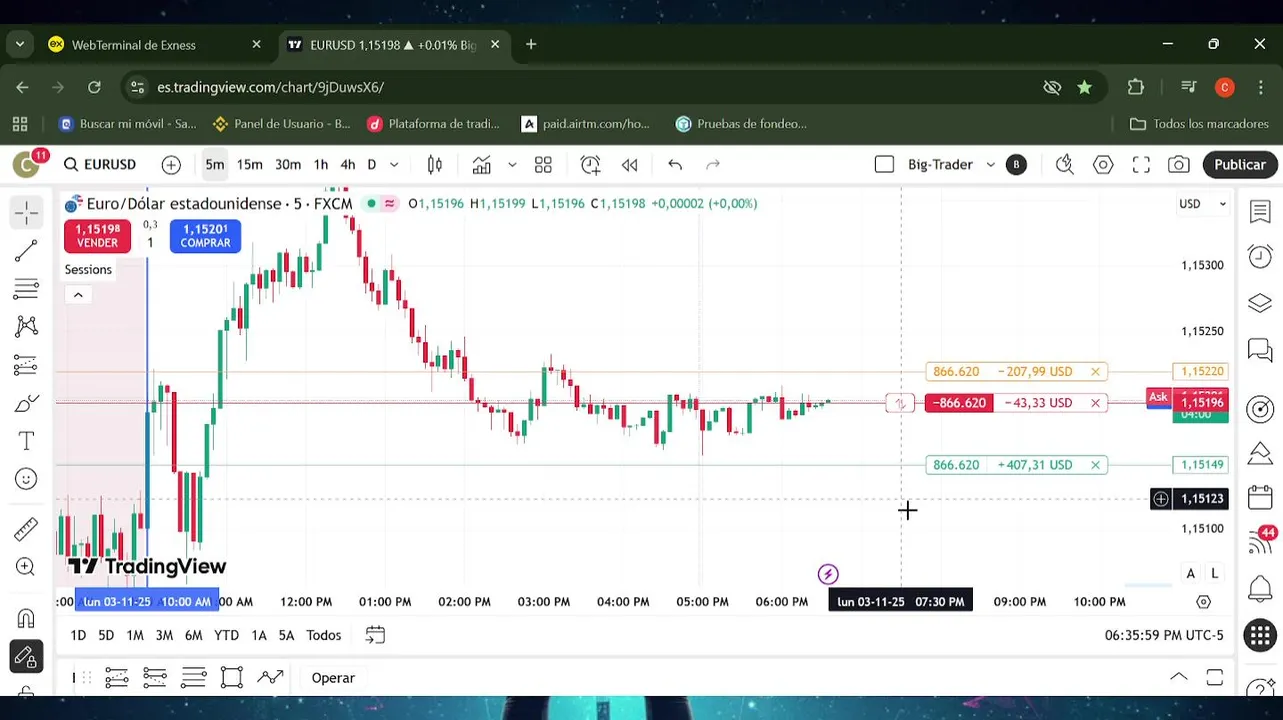
Task: Select the 5m timeframe
Action: (214, 164)
